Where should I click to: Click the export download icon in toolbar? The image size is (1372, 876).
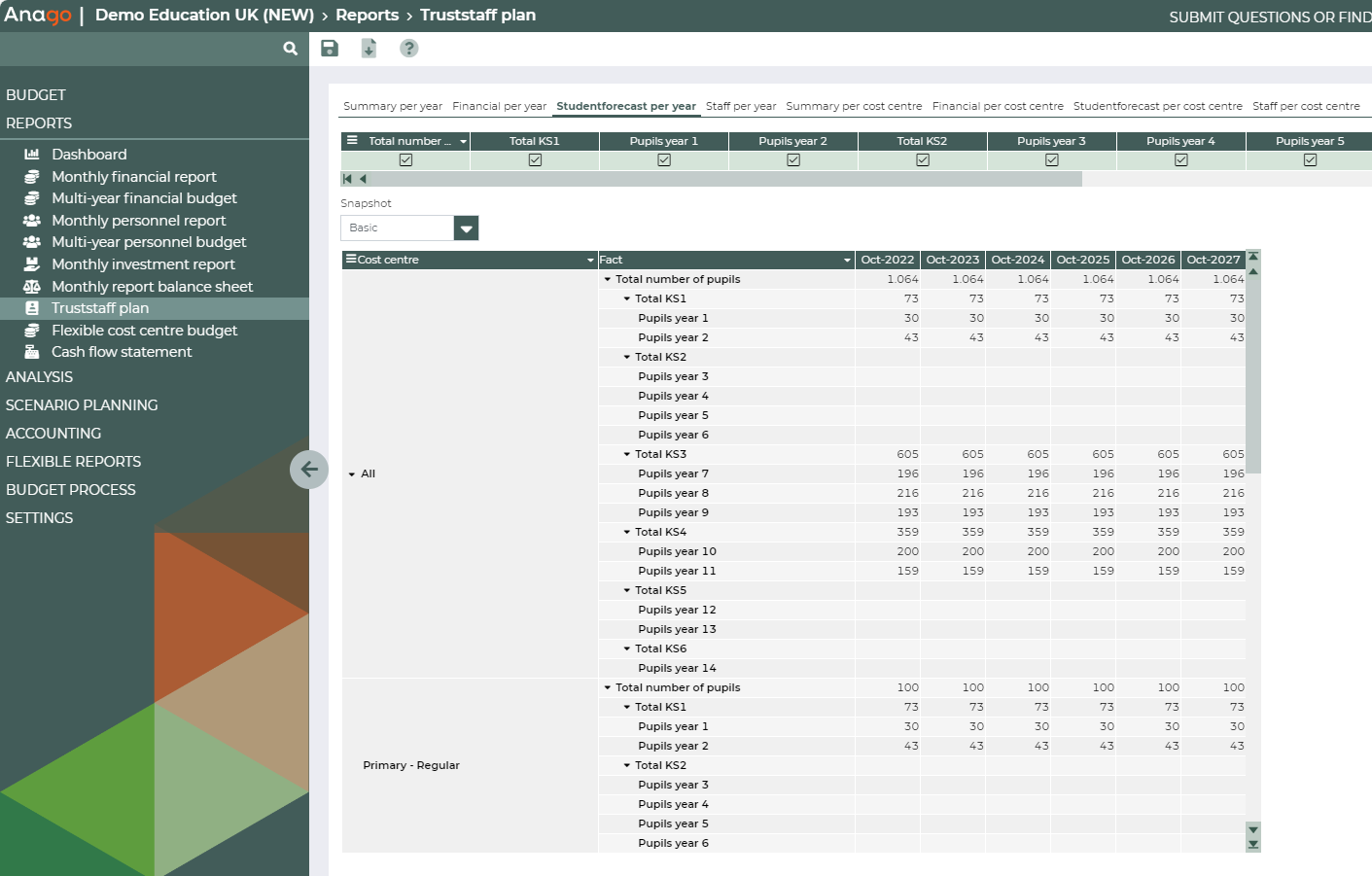tap(369, 49)
